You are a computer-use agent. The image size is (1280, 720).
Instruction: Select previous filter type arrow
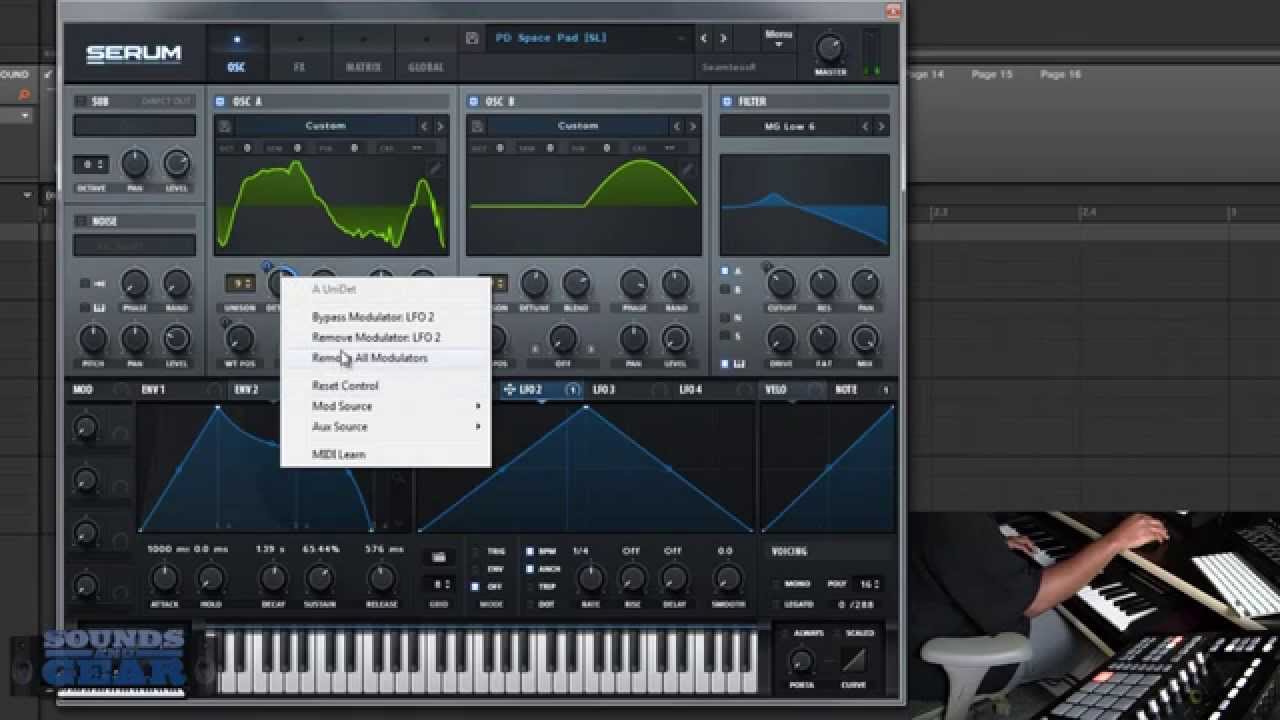coord(866,126)
